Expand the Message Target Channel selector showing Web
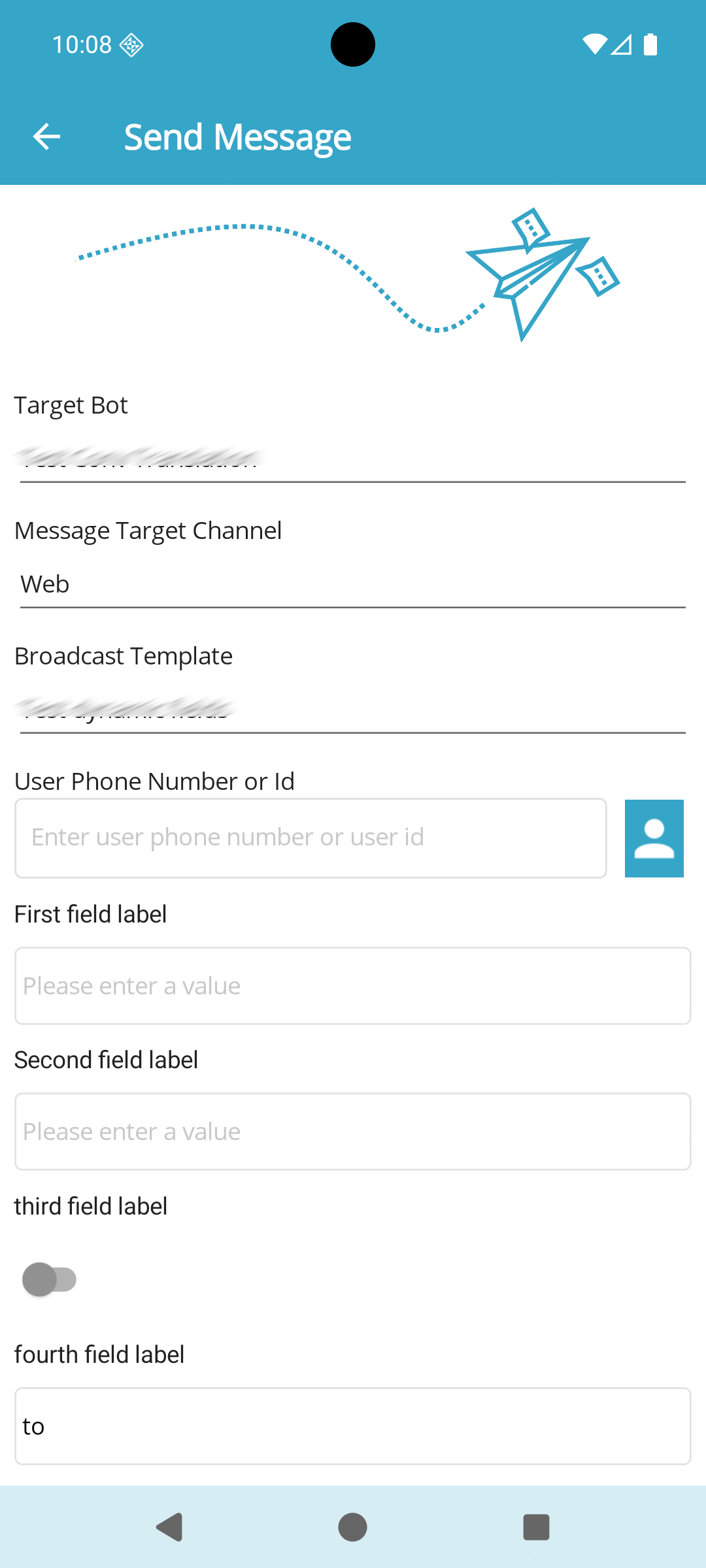 pyautogui.click(x=353, y=584)
